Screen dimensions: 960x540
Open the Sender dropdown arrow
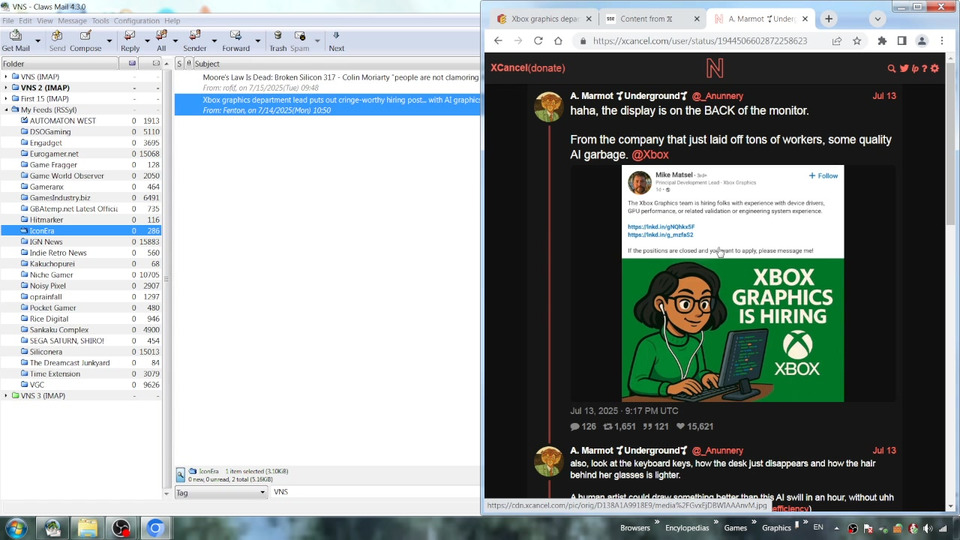click(x=214, y=41)
